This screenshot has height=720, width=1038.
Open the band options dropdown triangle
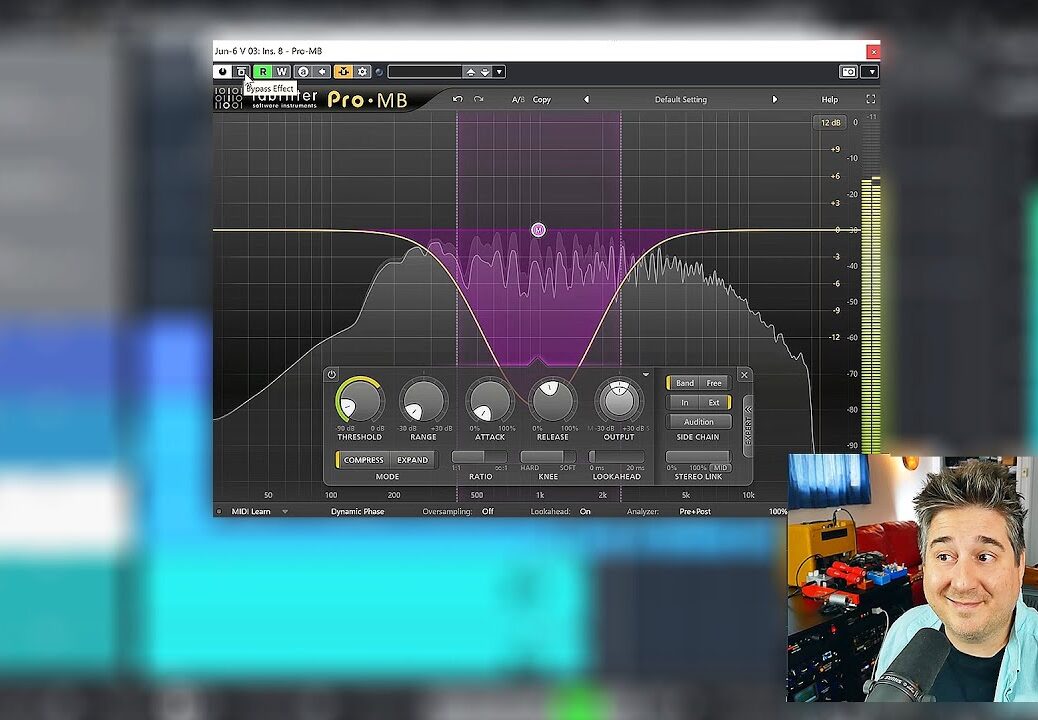point(646,375)
